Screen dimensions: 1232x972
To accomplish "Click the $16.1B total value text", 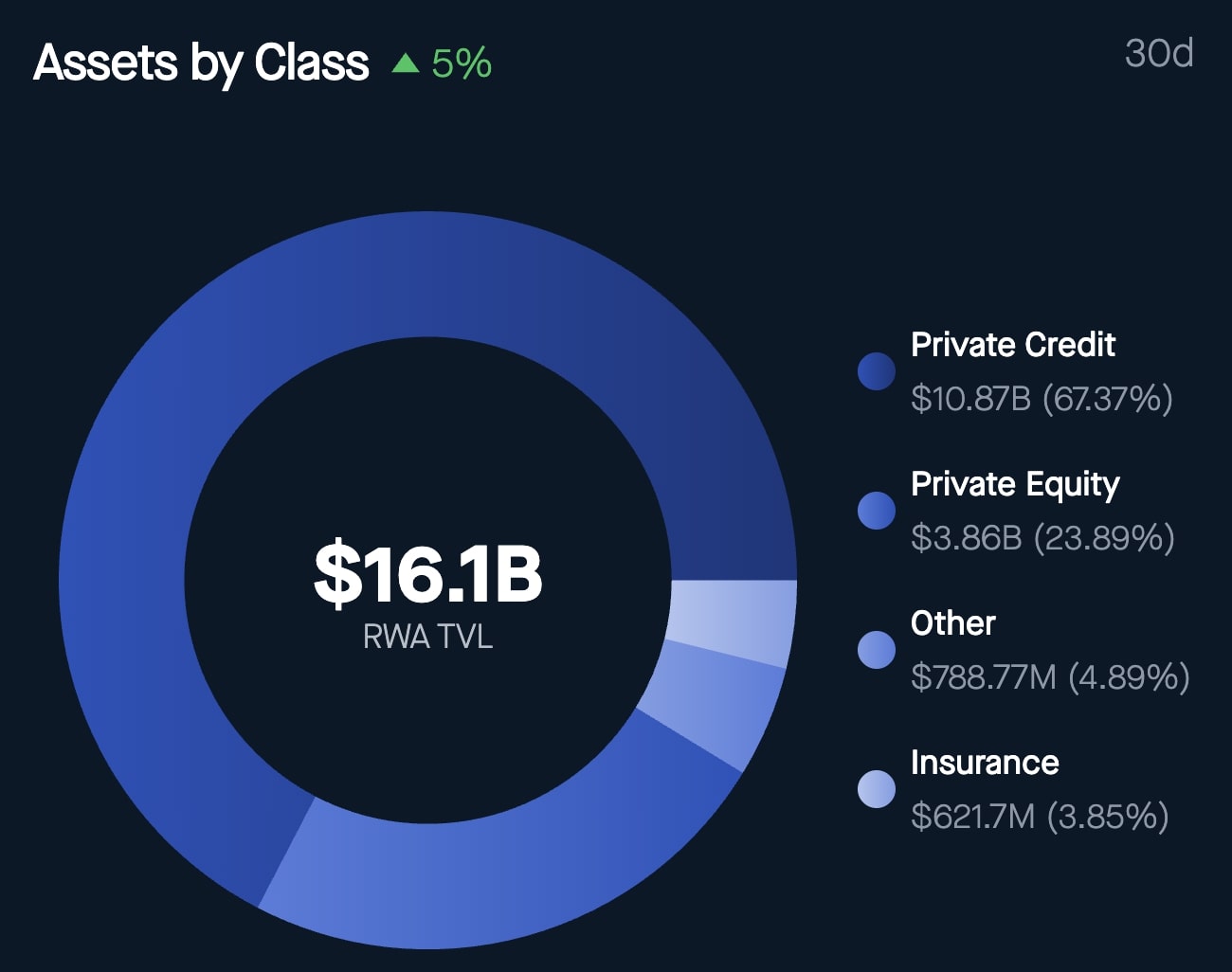I will click(427, 573).
